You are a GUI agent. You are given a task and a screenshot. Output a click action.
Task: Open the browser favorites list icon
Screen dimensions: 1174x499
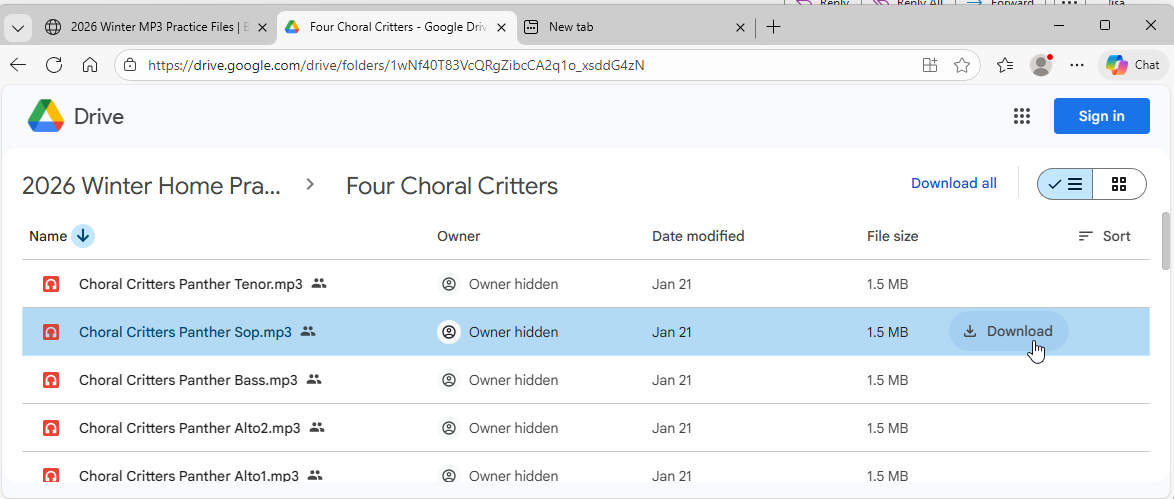pos(1005,65)
